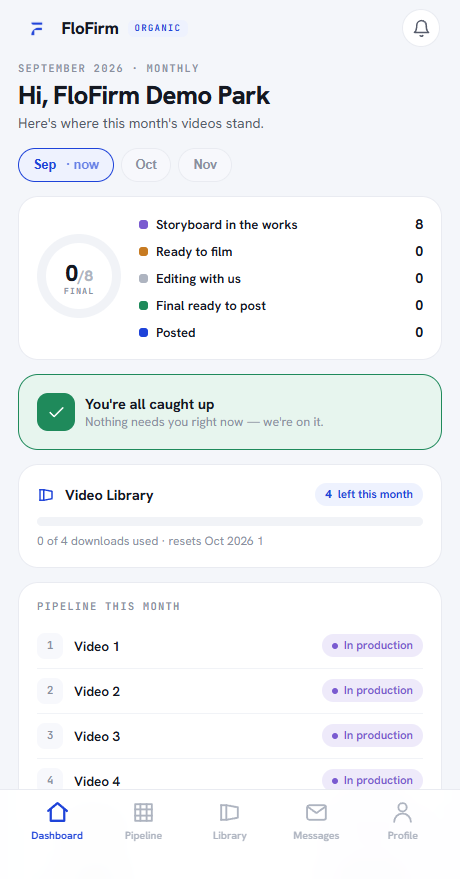460x879 pixels.
Task: Click the 'Posted' status label
Action: click(x=175, y=332)
